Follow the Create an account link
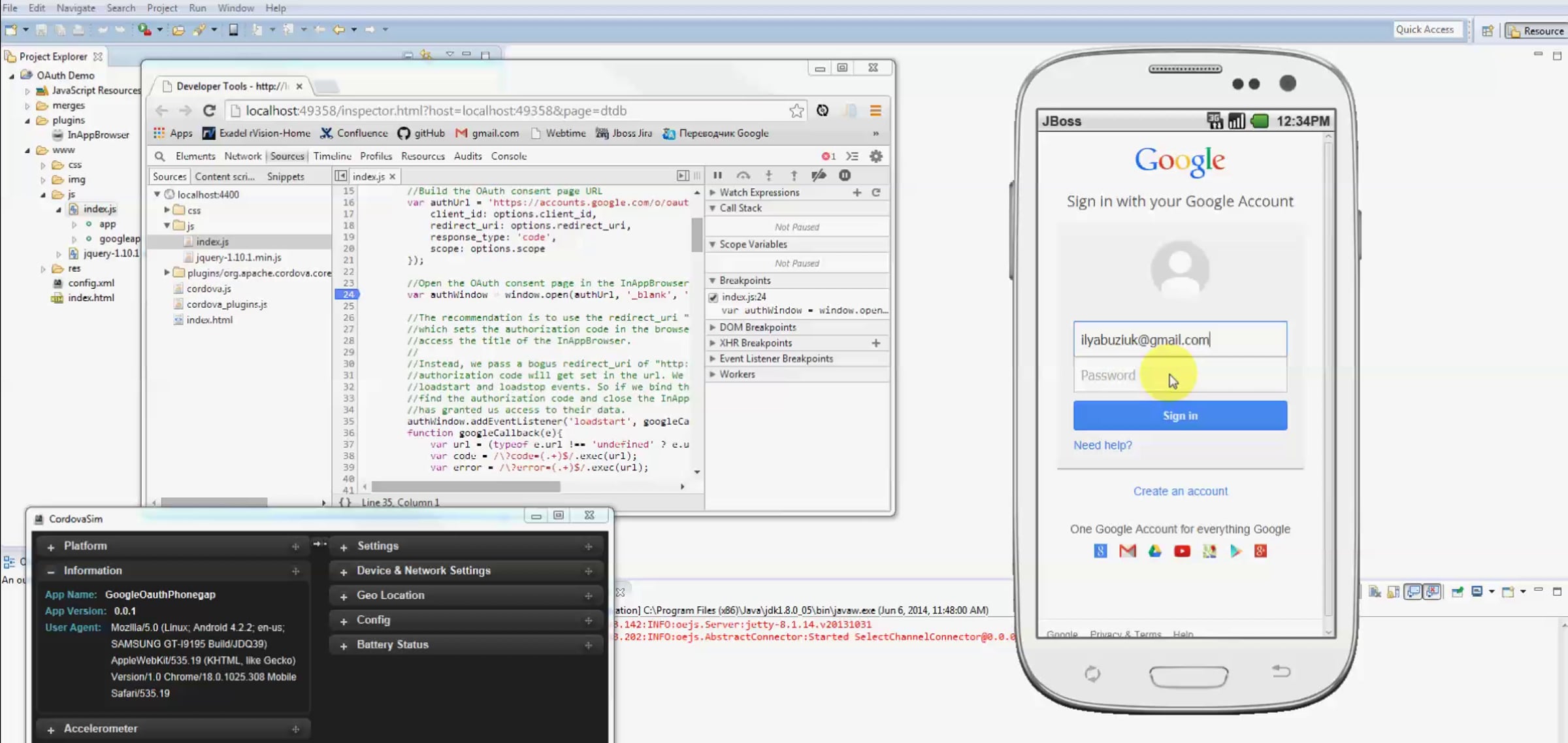 [x=1180, y=491]
